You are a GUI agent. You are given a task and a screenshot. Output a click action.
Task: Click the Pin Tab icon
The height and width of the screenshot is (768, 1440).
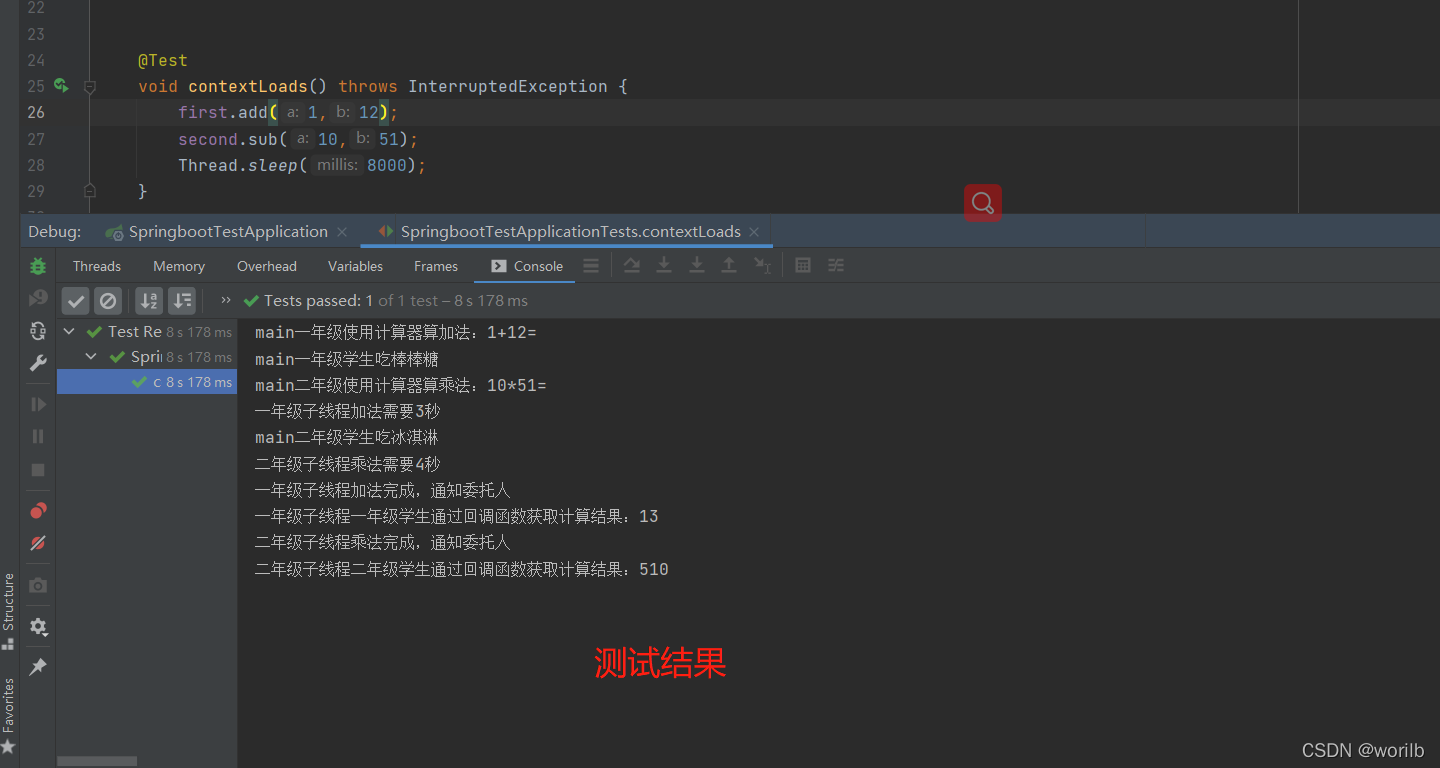(38, 667)
